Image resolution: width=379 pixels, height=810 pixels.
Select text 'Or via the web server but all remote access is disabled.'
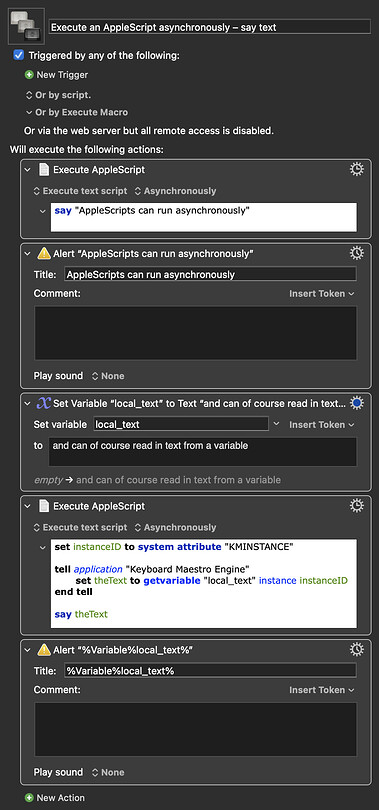click(x=149, y=131)
